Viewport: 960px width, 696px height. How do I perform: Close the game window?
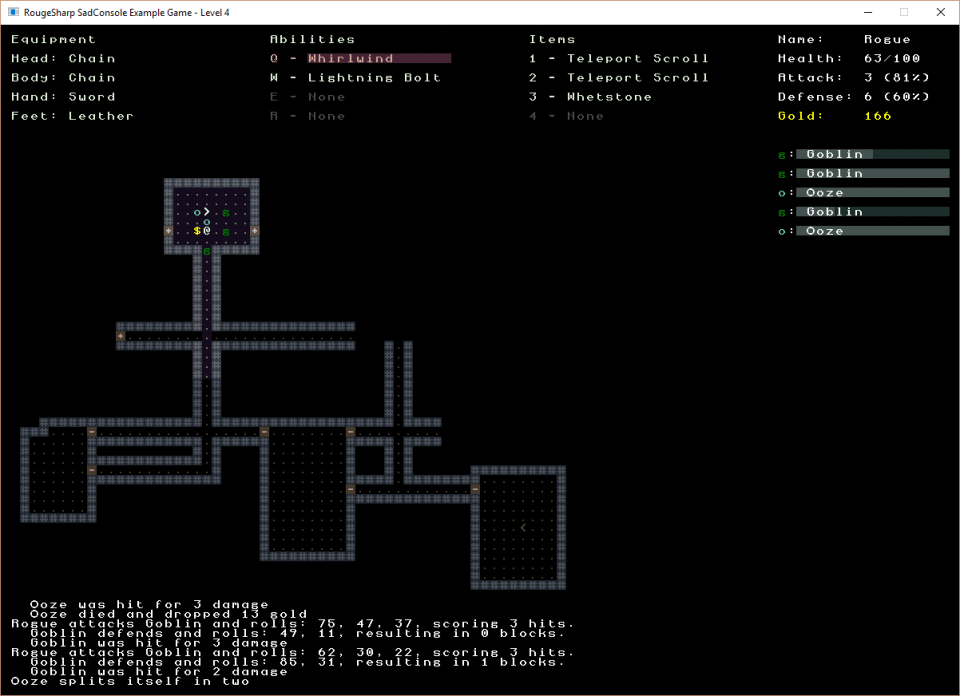(940, 12)
